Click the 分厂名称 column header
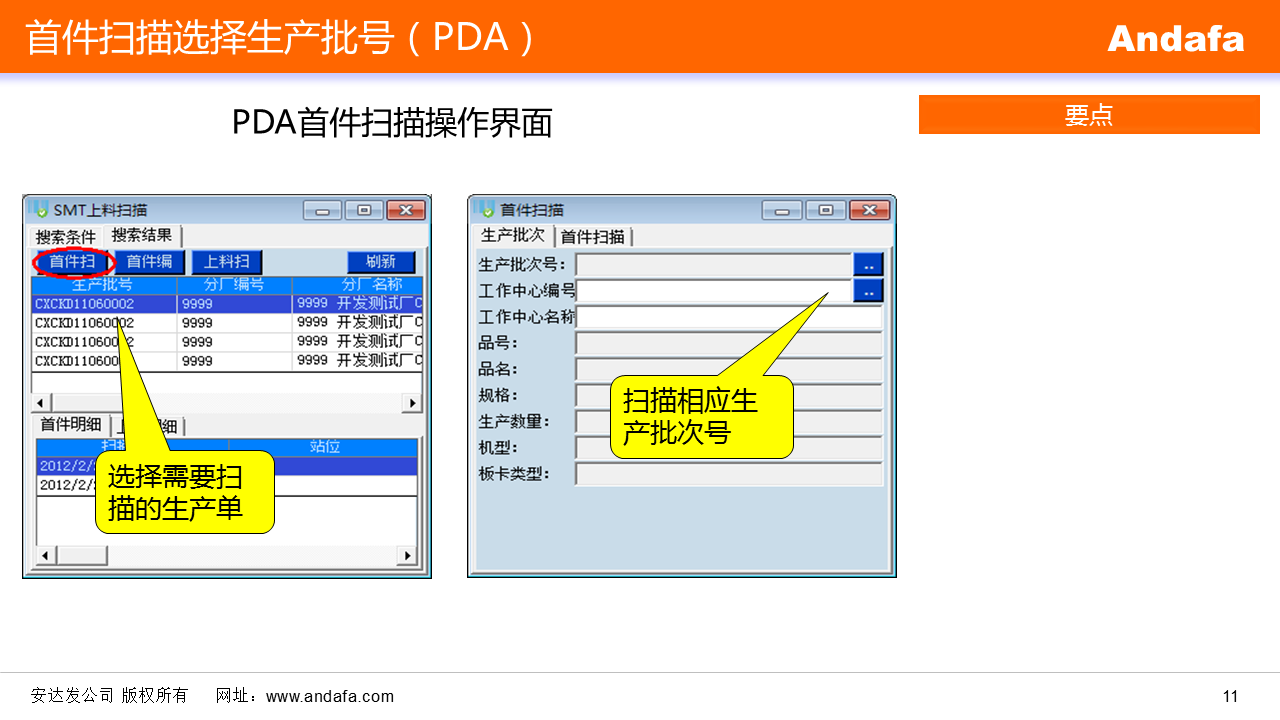1280x720 pixels. coord(357,285)
